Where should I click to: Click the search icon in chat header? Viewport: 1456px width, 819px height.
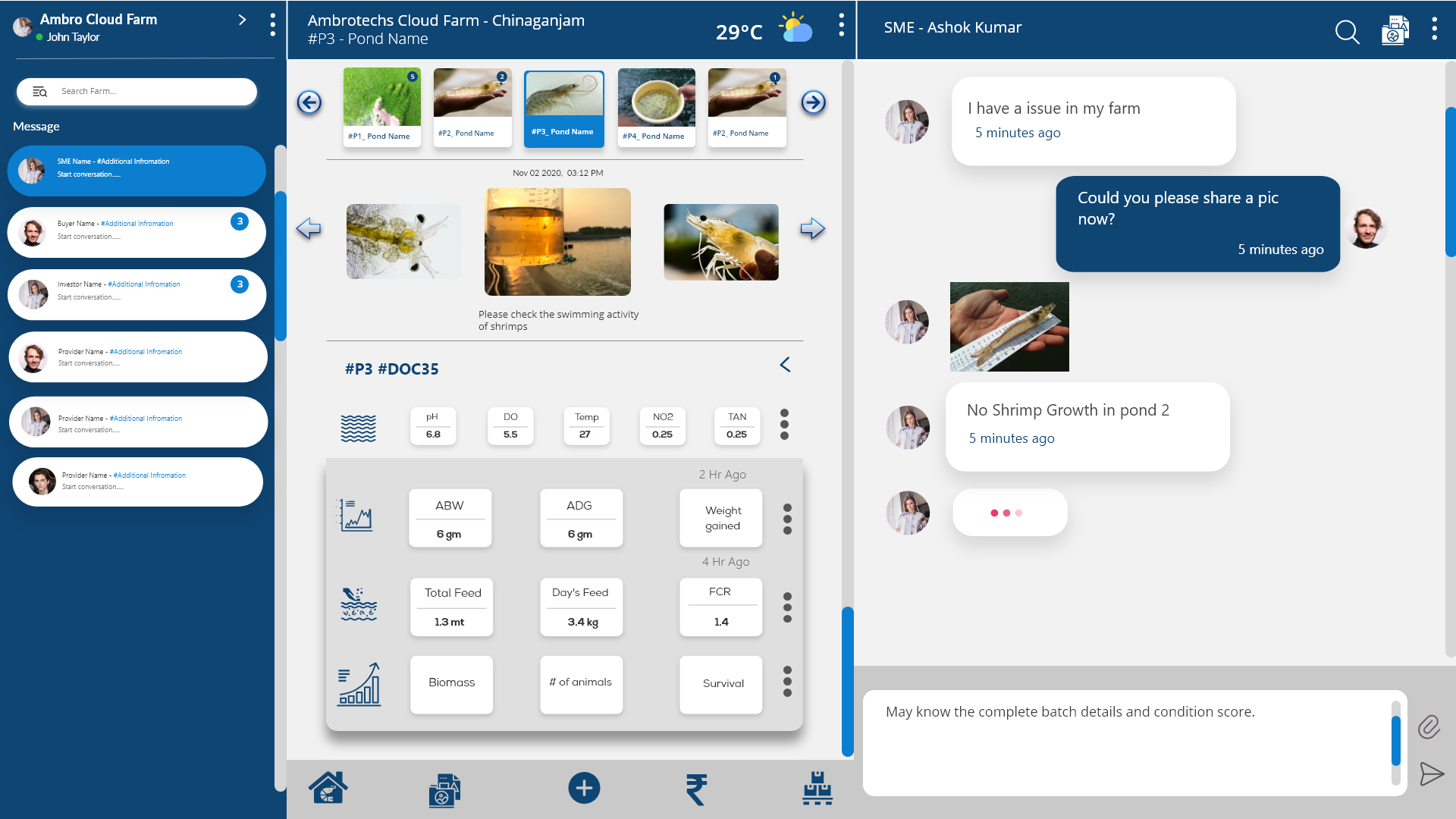(1347, 32)
